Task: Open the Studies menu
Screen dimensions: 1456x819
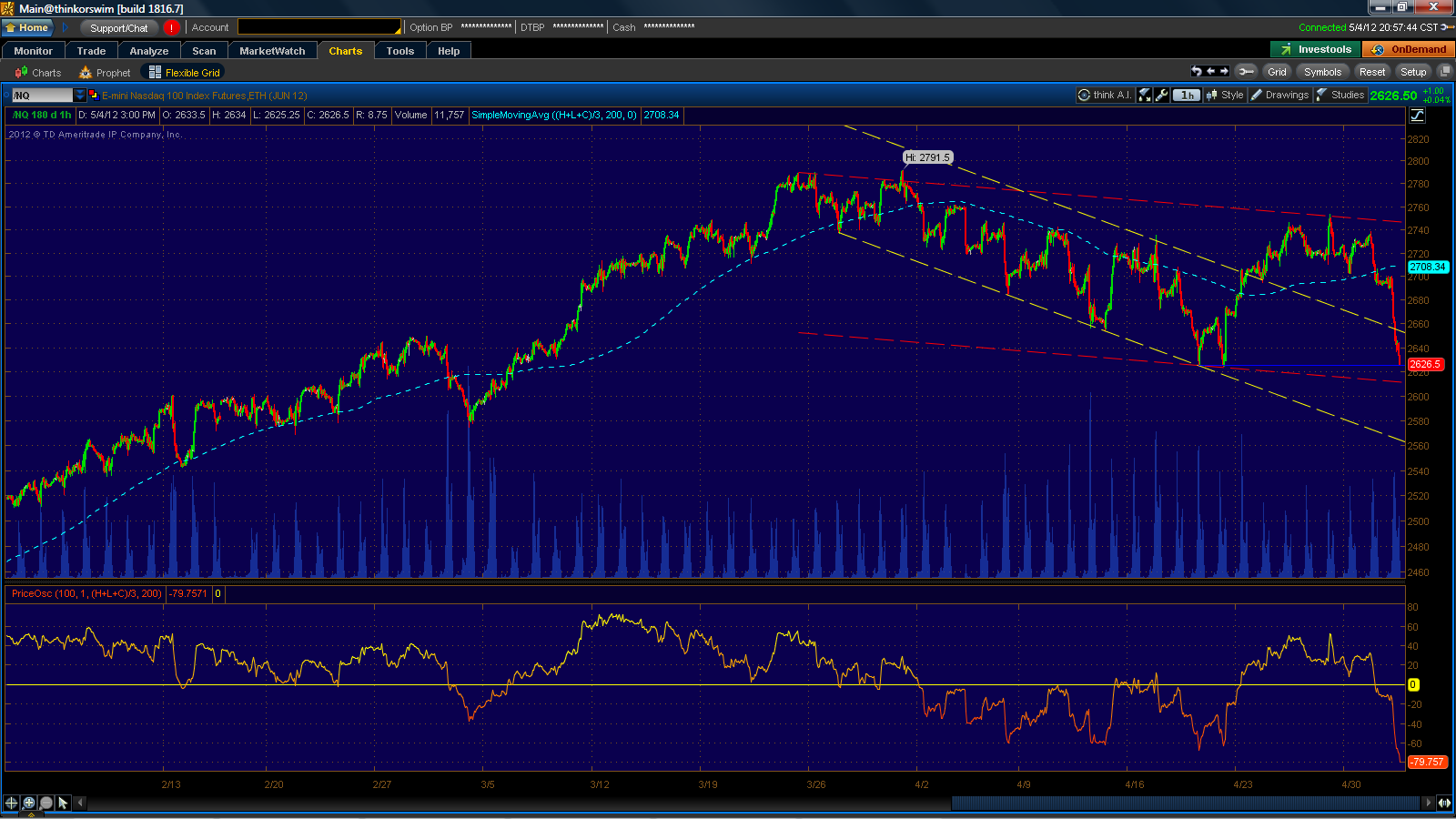Action: 1340,95
